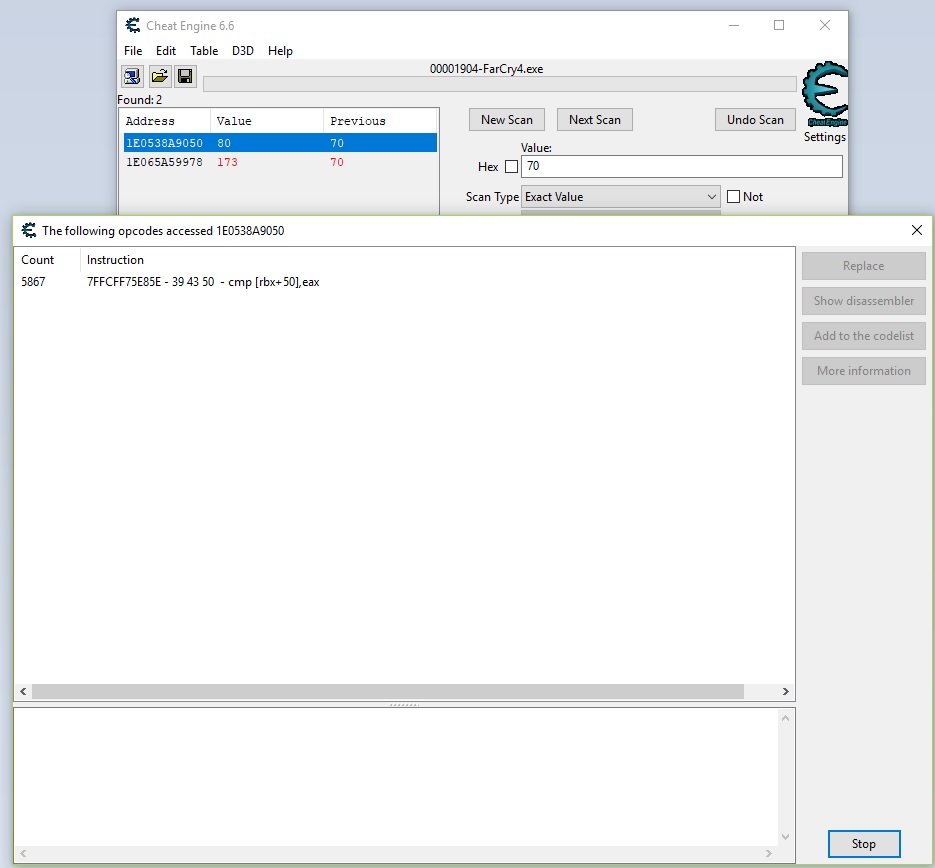Click the Address column header

click(x=166, y=121)
